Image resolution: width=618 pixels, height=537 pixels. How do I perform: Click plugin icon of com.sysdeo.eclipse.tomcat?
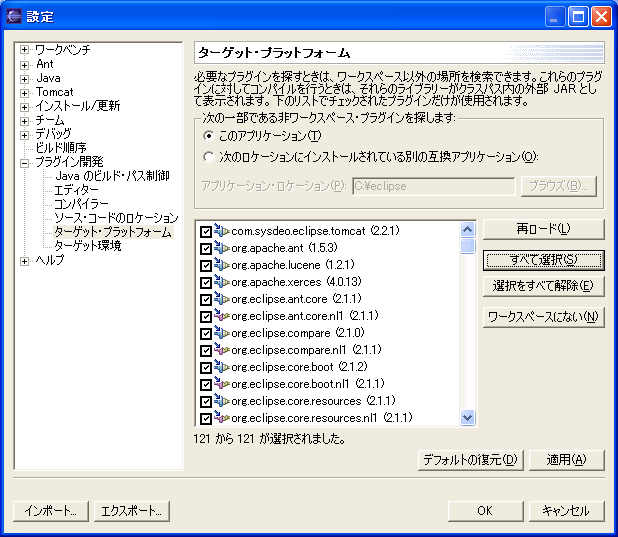[x=222, y=231]
